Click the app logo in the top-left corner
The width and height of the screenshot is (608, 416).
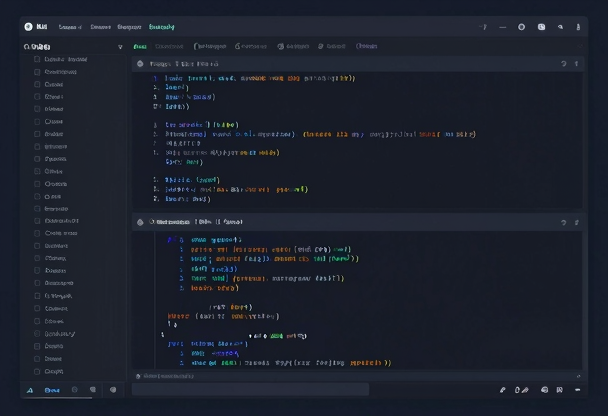coord(28,27)
